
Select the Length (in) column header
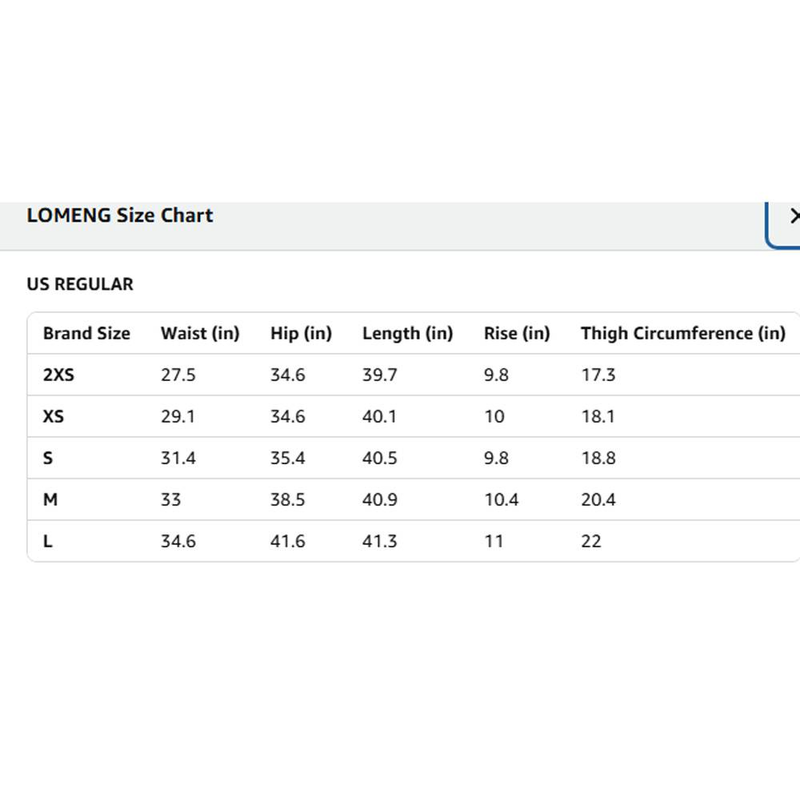coord(407,334)
